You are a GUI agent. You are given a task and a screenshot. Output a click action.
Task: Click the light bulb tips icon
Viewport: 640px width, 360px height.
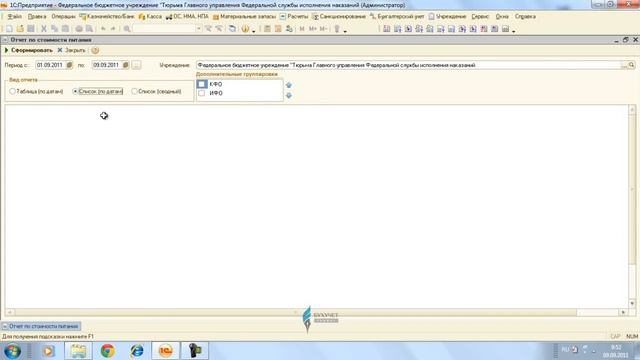point(337,29)
